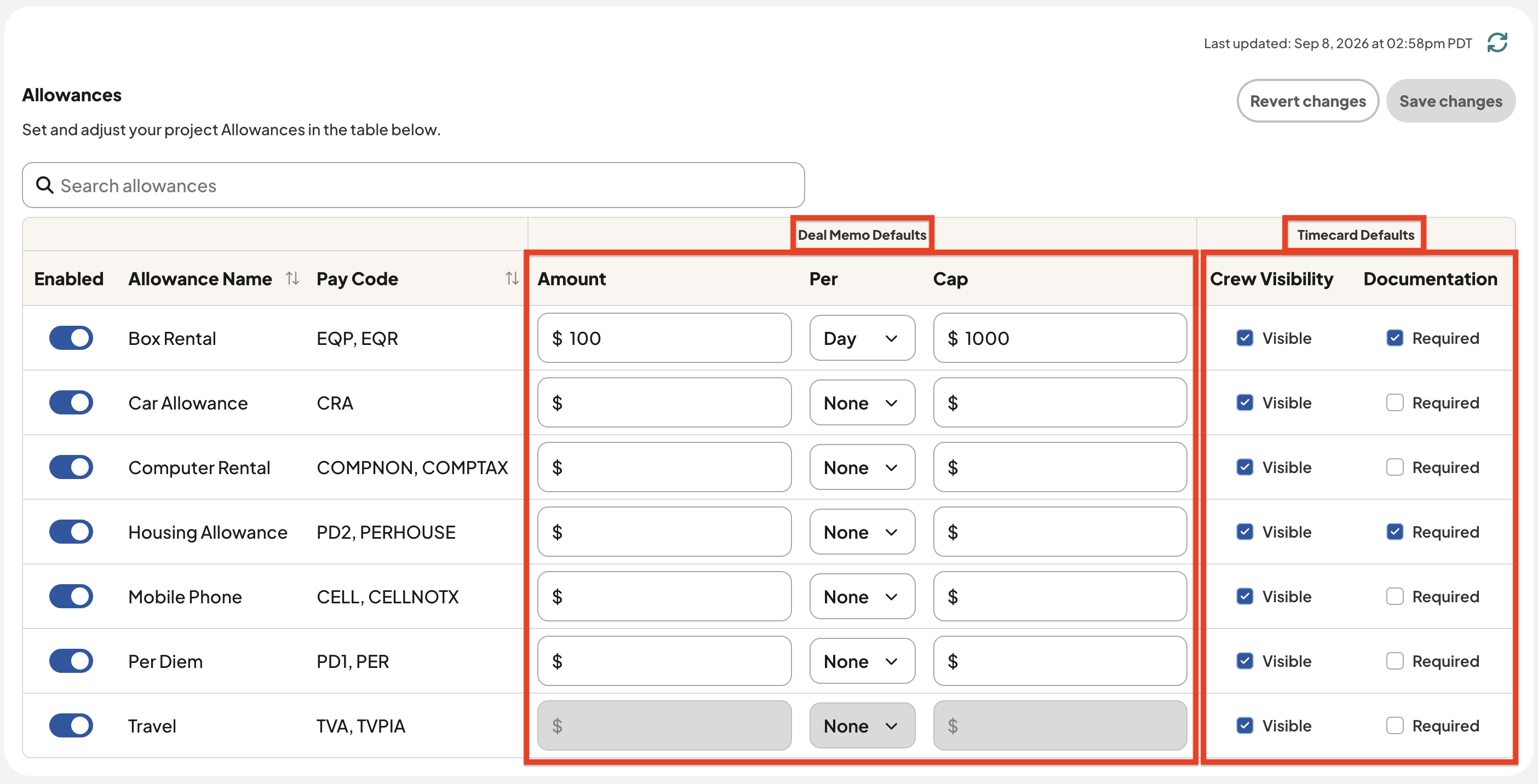Click the refresh icon beside Last updated
Image resolution: width=1538 pixels, height=784 pixels.
(1497, 43)
